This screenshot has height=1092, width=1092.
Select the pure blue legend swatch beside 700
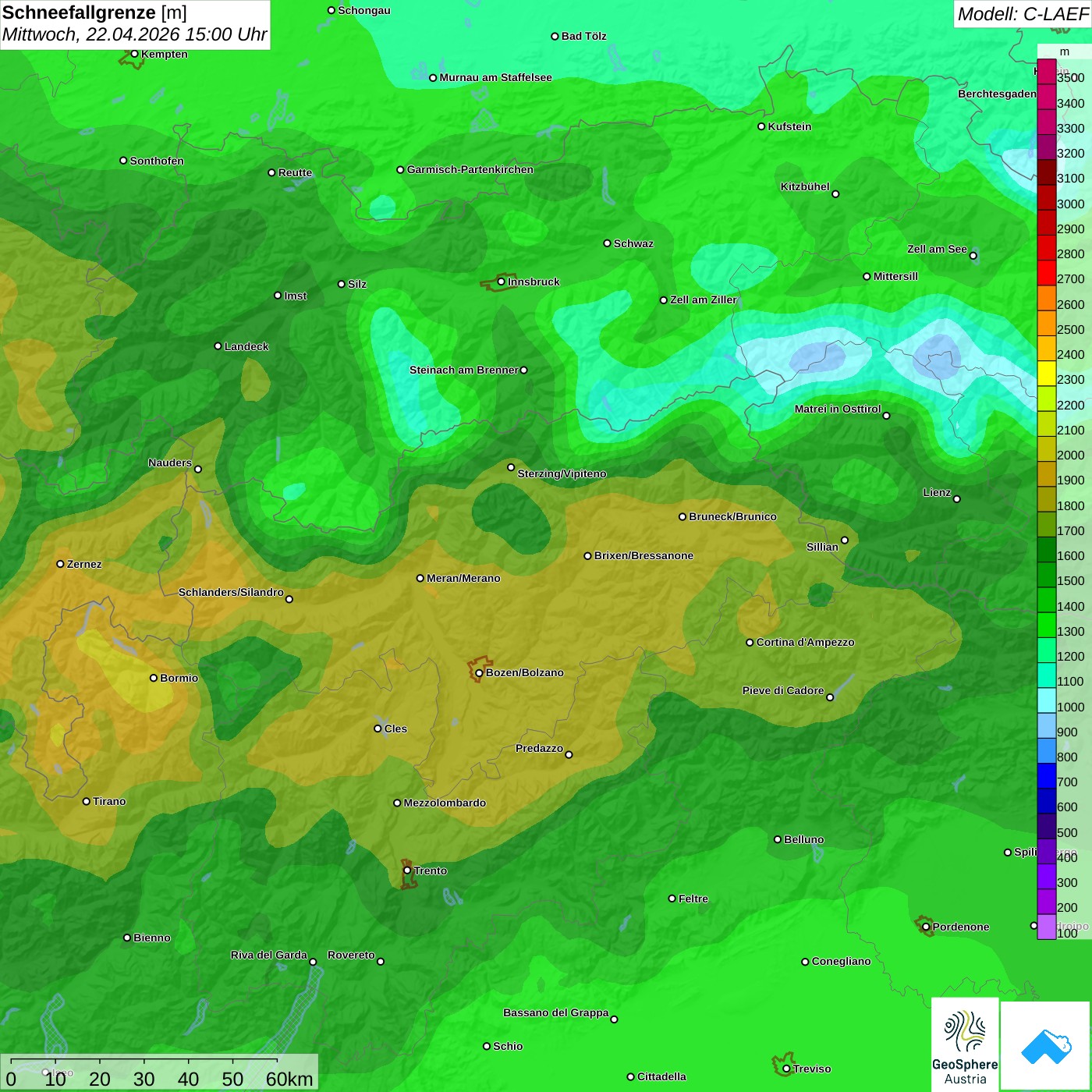[x=1046, y=776]
